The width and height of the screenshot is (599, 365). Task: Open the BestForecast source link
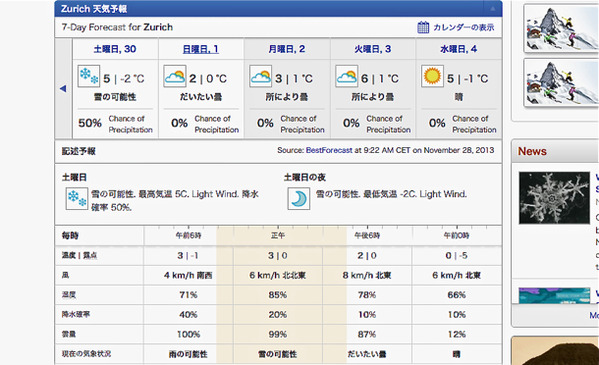(329, 150)
